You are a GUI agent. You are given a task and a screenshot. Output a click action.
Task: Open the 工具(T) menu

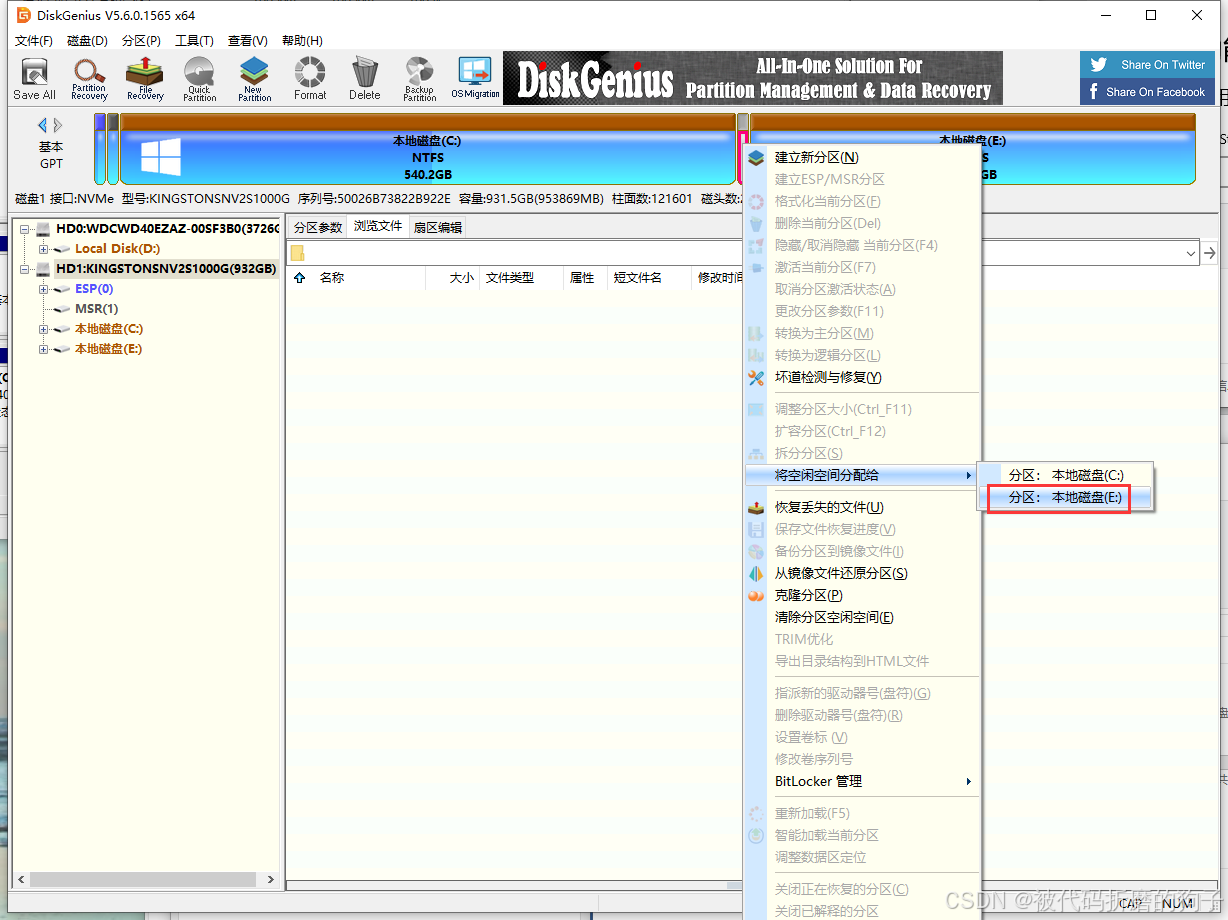click(x=194, y=41)
